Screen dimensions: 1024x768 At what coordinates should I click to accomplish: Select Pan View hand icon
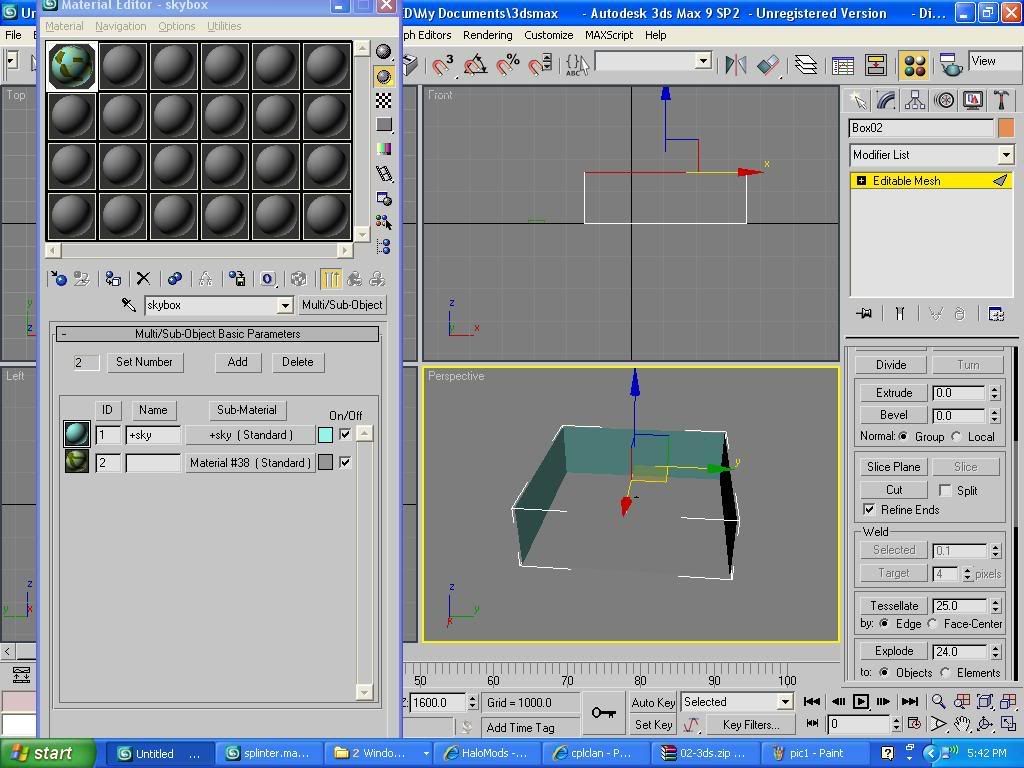click(x=961, y=724)
